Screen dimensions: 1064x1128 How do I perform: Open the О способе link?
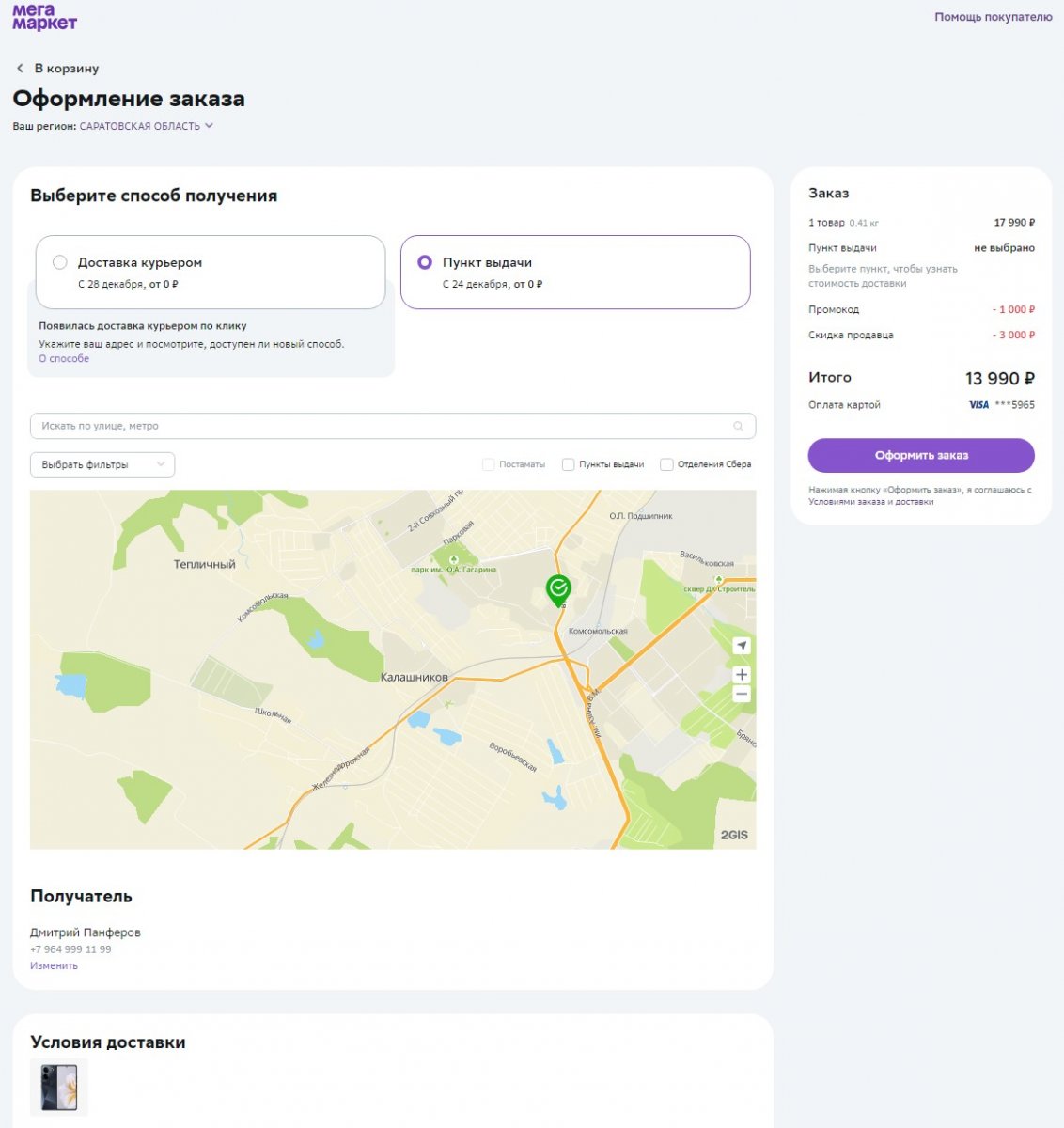click(64, 358)
